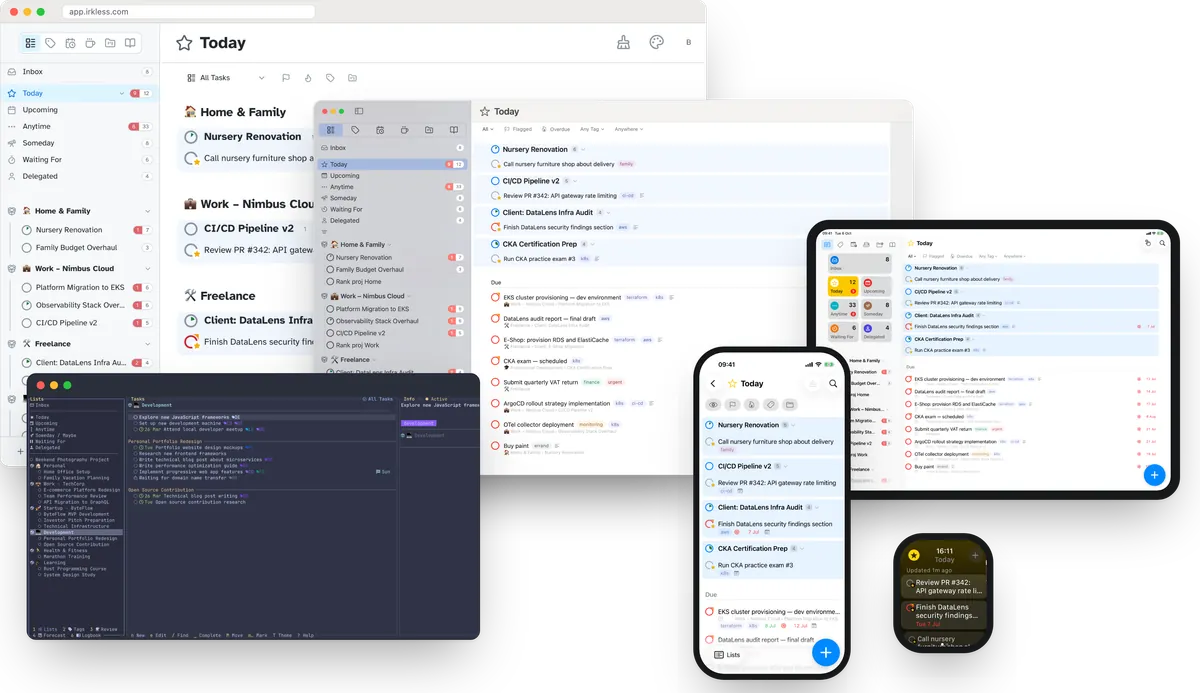The image size is (1200, 693).
Task: Complete 'Finish DataLens security findings' on phone
Action: coord(710,524)
